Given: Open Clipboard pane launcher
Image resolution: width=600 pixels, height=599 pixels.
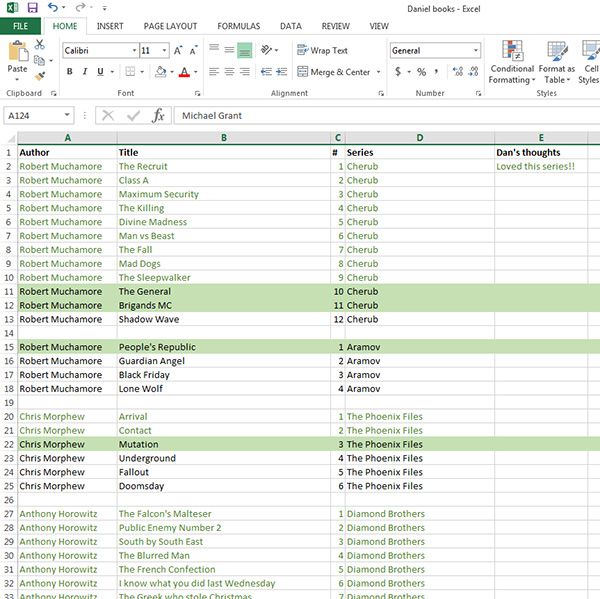Looking at the screenshot, I should pyautogui.click(x=54, y=93).
